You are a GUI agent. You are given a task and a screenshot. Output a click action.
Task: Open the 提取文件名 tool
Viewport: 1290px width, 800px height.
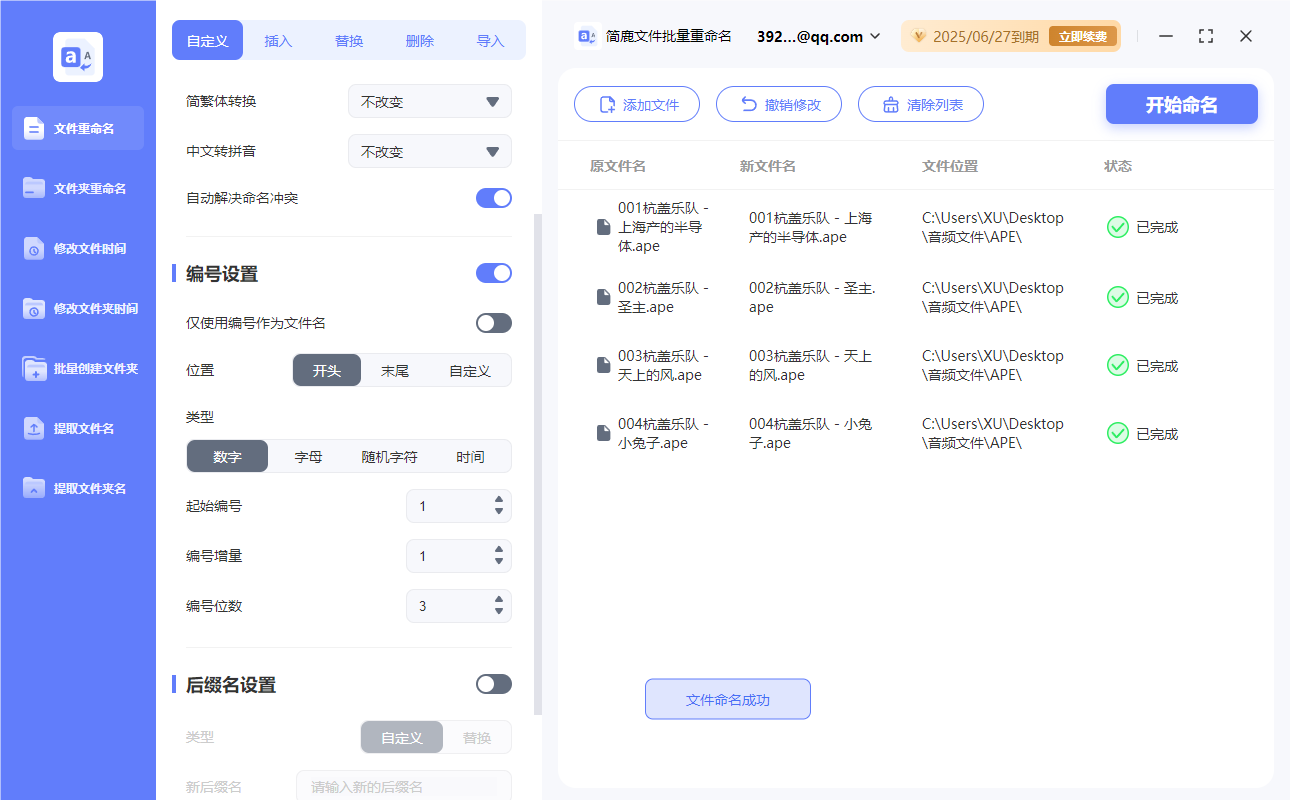point(77,428)
